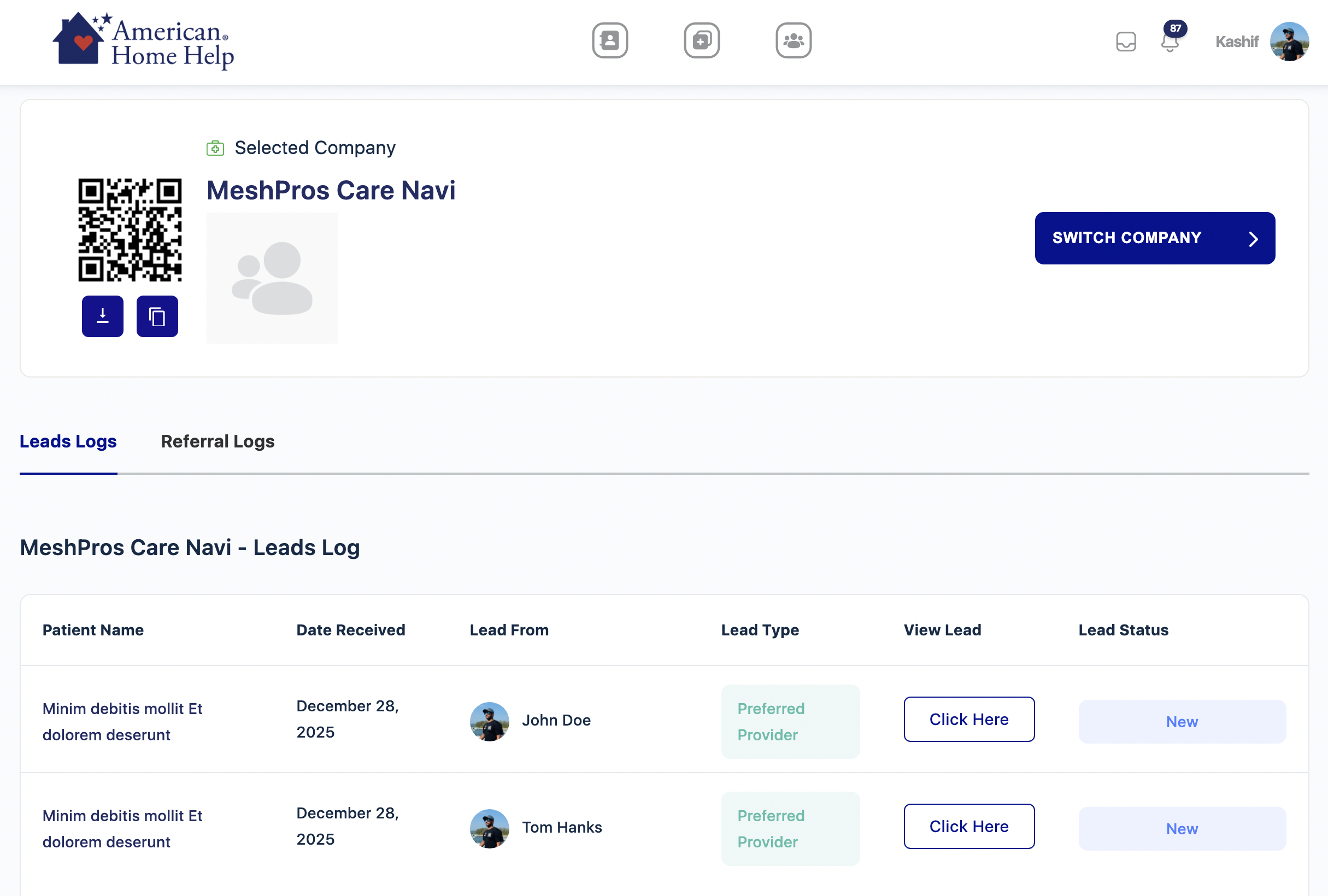Click Here to view John Doe's lead
1328x896 pixels.
(x=968, y=719)
